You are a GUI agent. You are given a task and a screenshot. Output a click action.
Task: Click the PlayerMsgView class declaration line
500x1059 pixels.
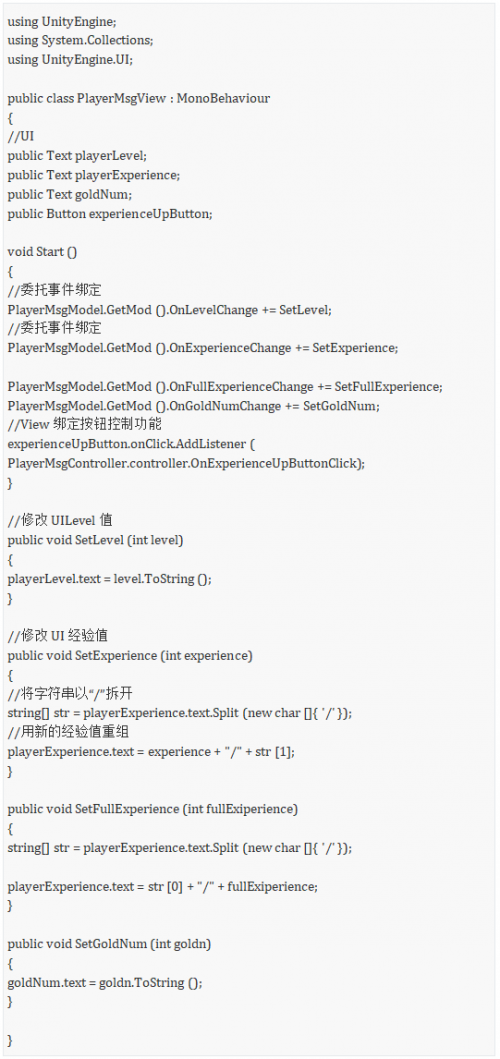tap(139, 99)
